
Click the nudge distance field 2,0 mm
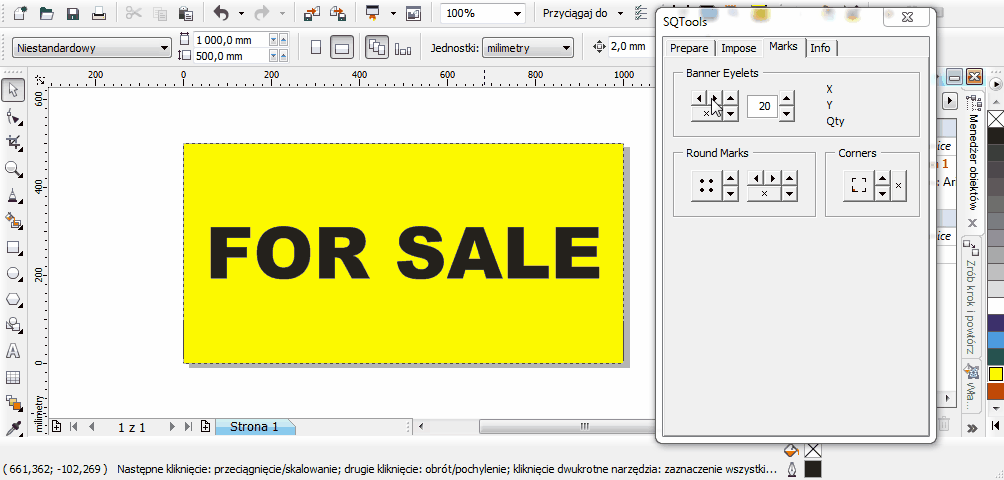pyautogui.click(x=632, y=47)
